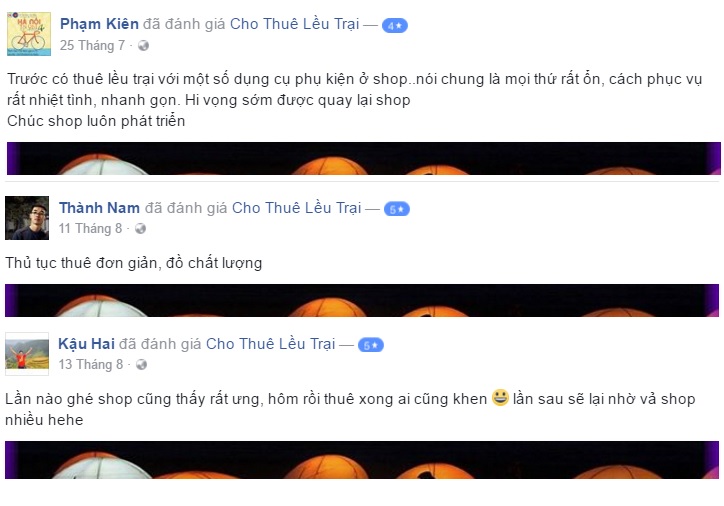Viewport: 724px width, 506px height.
Task: Open the Cho Thuê Lều Trại page link in Phạm Kiên's review
Action: pos(295,24)
